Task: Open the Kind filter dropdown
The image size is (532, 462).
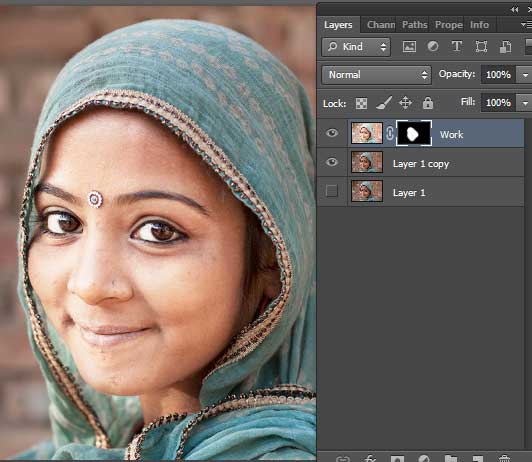Action: pos(356,46)
